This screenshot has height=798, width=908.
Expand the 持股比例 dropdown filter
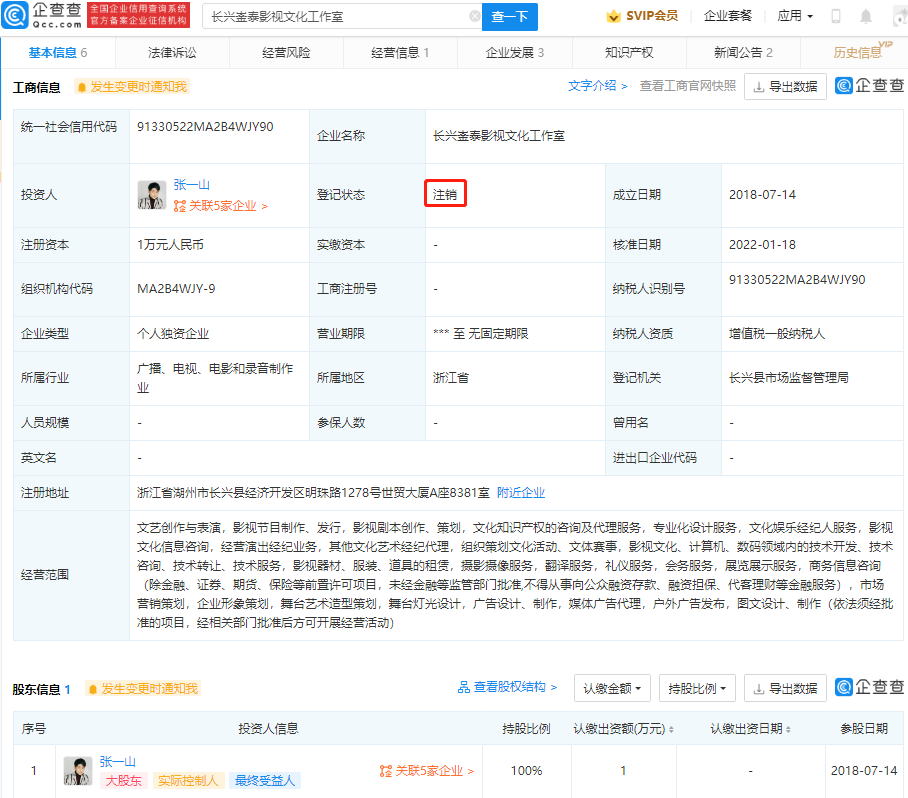701,688
